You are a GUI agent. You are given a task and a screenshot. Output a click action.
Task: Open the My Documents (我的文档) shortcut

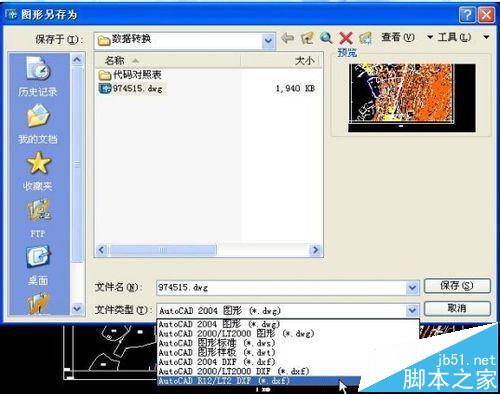click(x=38, y=124)
